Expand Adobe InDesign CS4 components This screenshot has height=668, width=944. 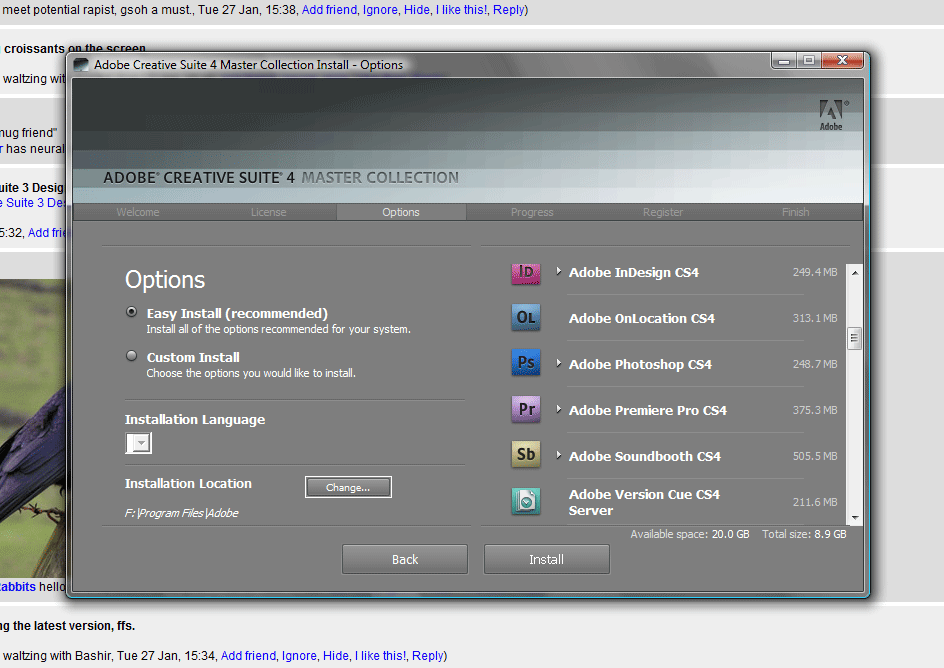559,271
